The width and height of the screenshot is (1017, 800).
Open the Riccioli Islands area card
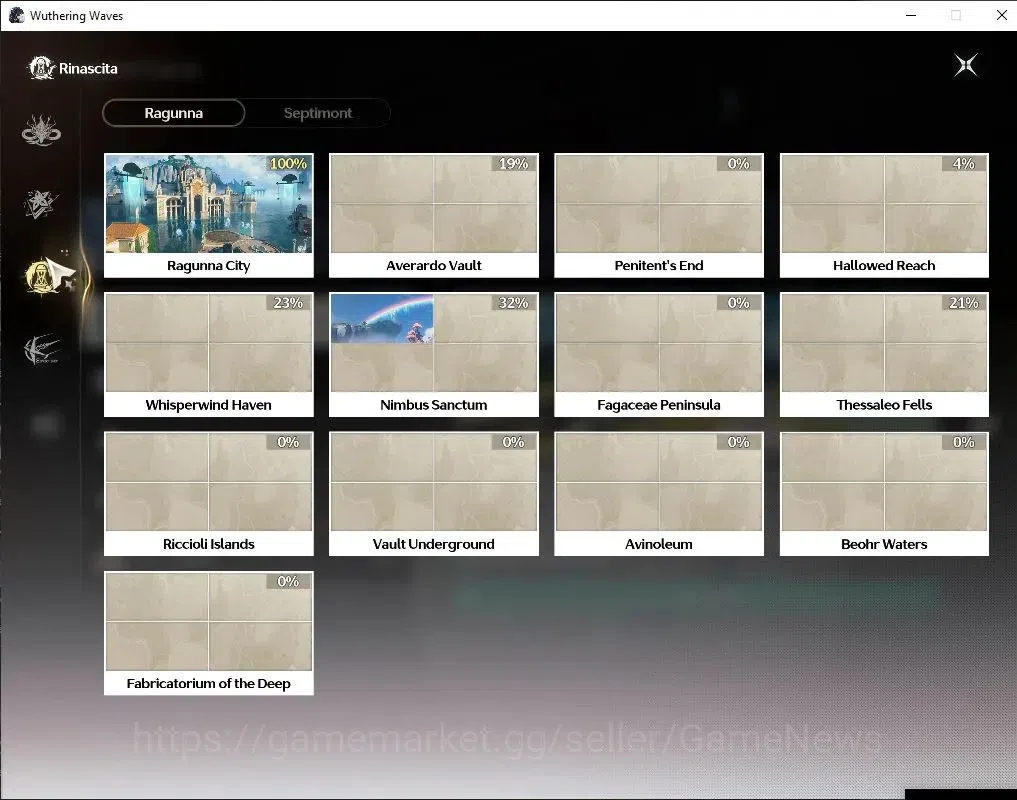(x=208, y=494)
